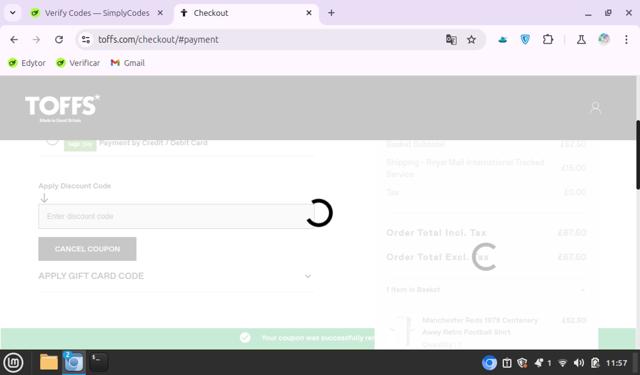
Task: Open the teal hat extension icon
Action: 502,40
